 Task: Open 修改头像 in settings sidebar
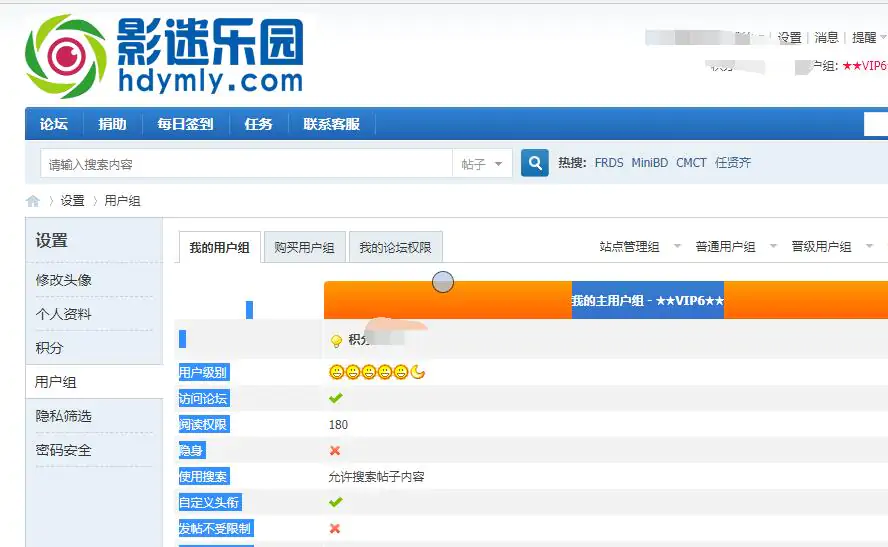63,280
